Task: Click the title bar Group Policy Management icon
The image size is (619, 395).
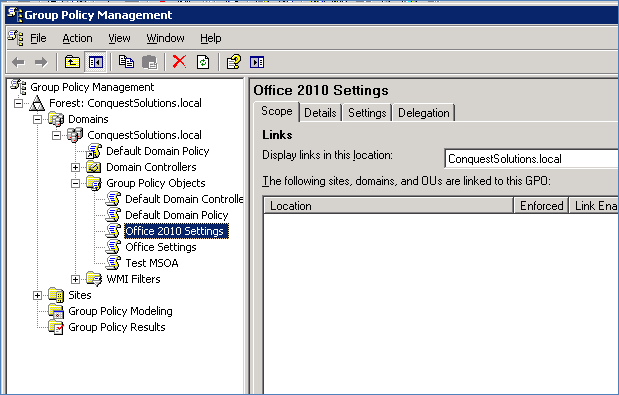Action: coord(15,15)
